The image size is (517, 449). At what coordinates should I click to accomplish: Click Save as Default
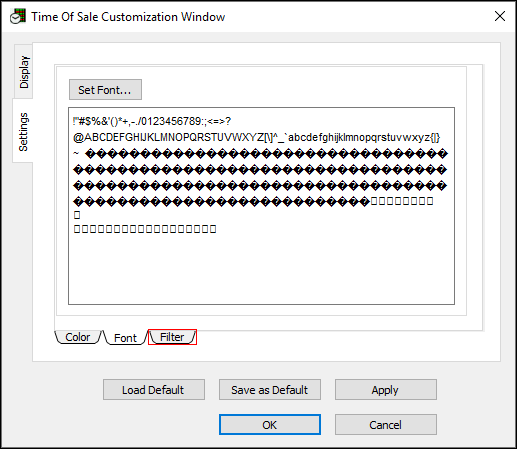point(270,389)
